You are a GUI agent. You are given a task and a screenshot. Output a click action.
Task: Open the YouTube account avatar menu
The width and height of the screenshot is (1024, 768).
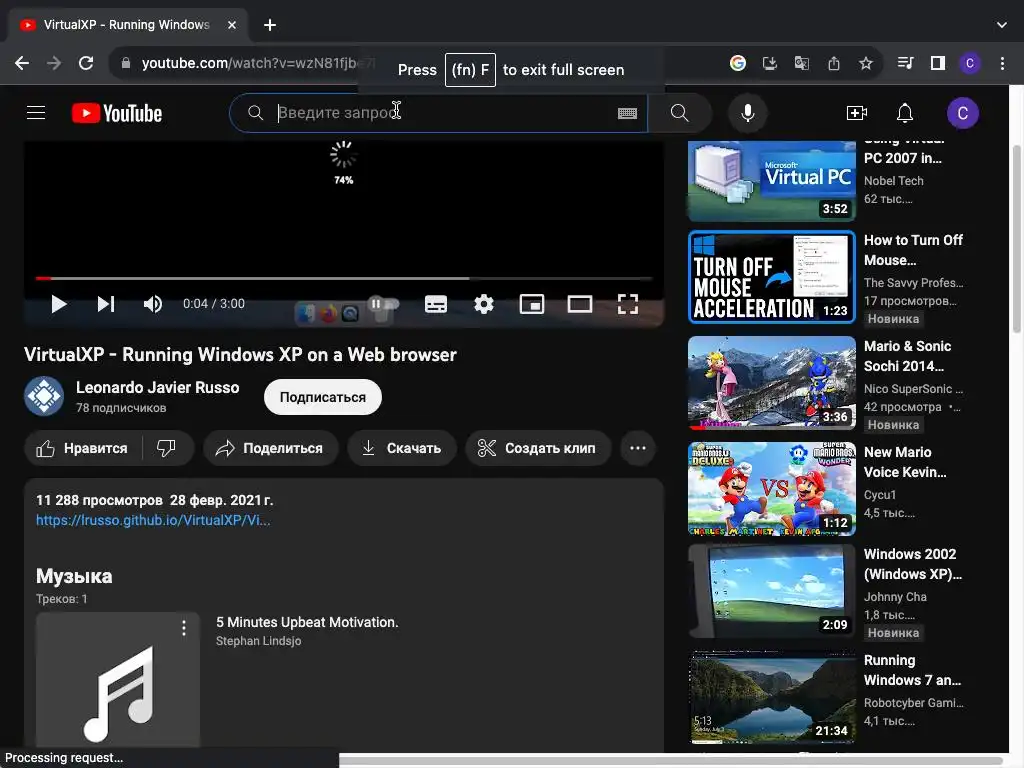(963, 113)
